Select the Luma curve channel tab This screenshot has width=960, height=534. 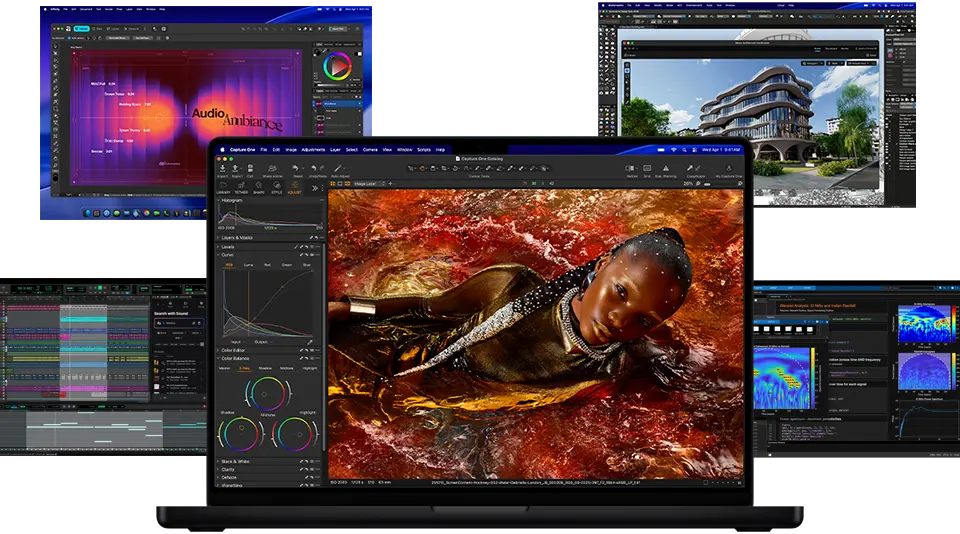coord(248,265)
